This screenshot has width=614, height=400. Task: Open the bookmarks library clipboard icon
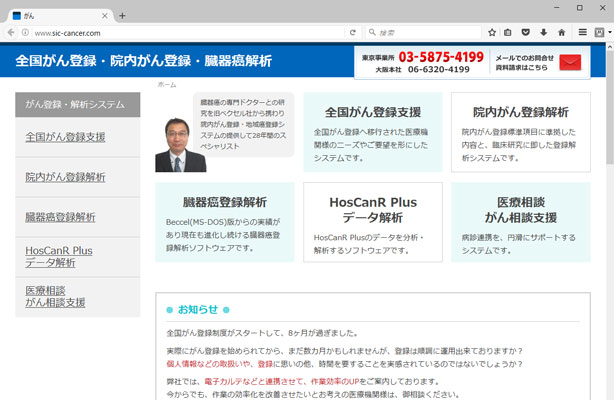click(508, 33)
